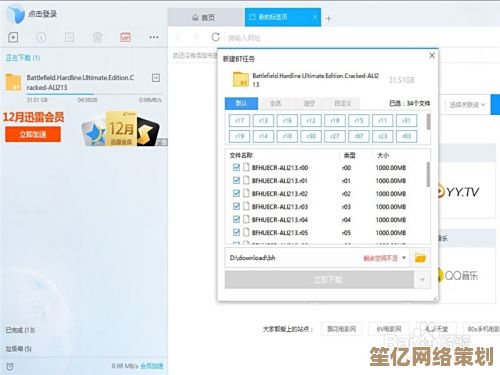Click the browser forward arrow

(x=196, y=37)
